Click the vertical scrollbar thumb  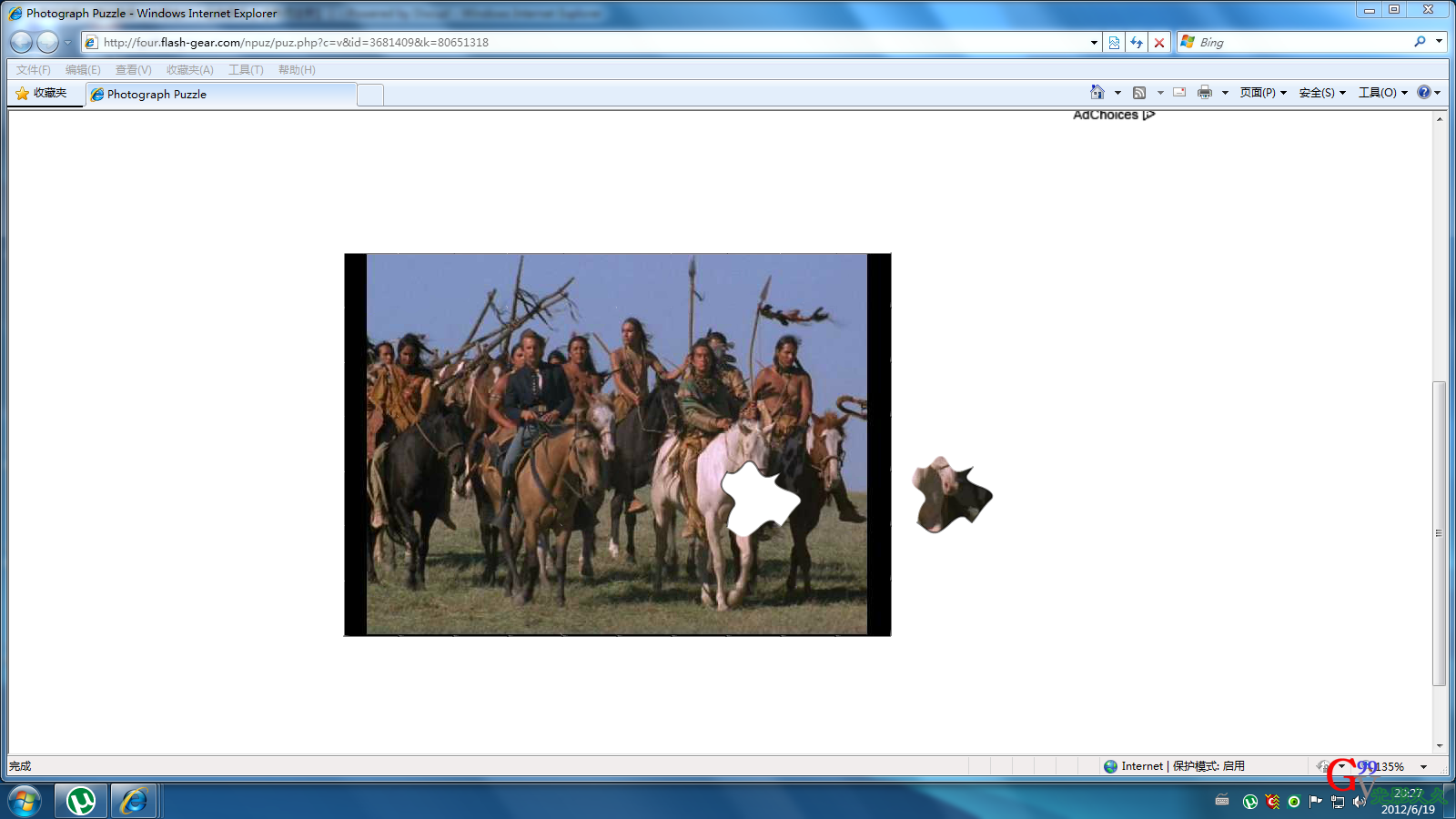[1439, 532]
